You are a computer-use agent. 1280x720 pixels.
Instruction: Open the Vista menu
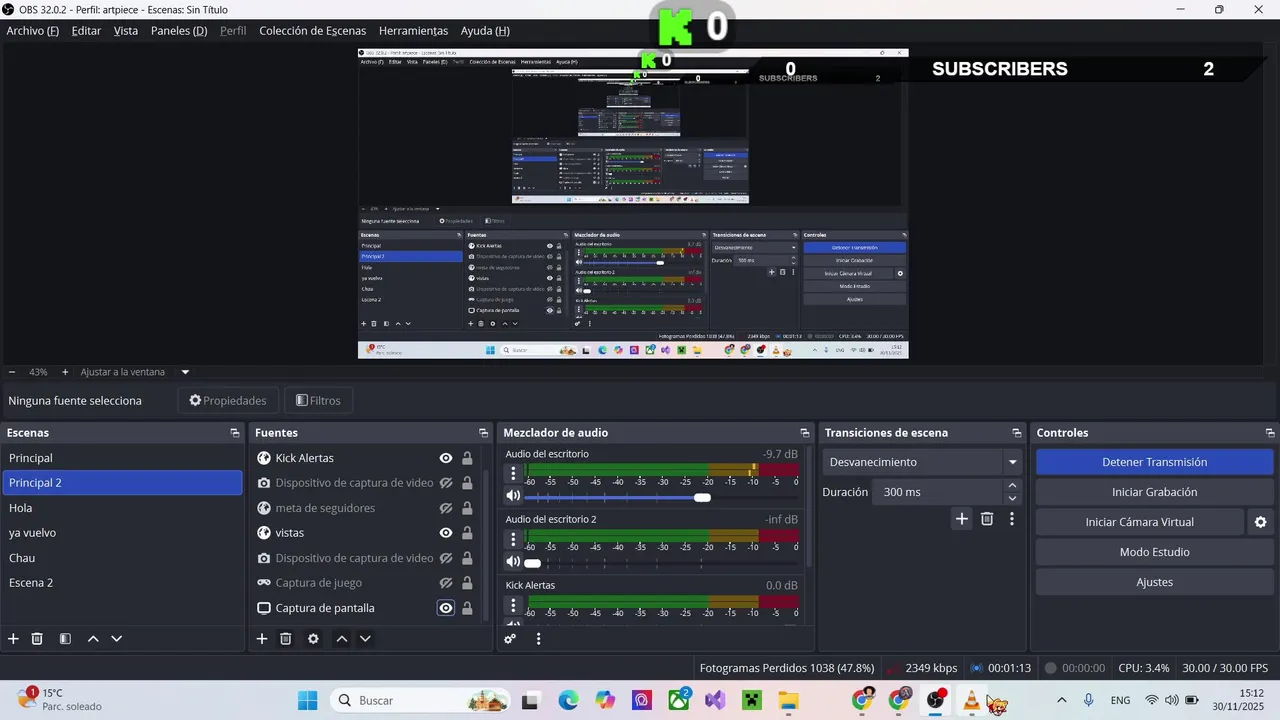coord(126,31)
